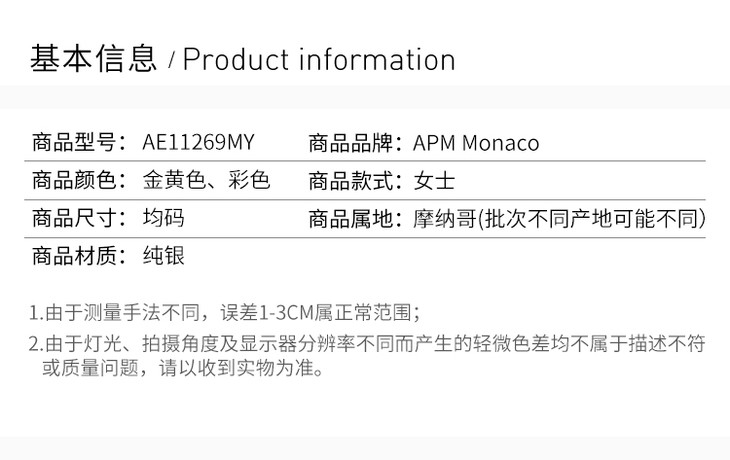Image resolution: width=730 pixels, height=460 pixels.
Task: Click the color value 金黄色、彩色
Action: tap(207, 181)
